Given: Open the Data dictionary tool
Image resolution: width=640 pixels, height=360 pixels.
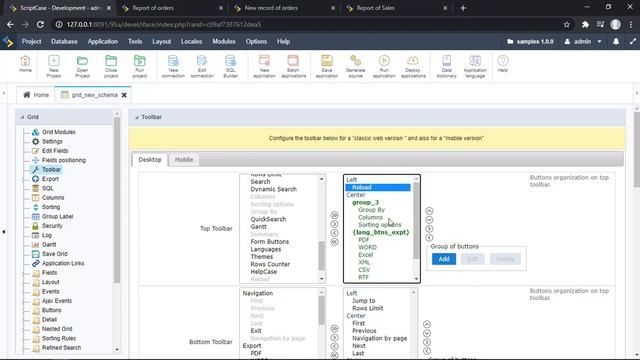Looking at the screenshot, I should [447, 67].
